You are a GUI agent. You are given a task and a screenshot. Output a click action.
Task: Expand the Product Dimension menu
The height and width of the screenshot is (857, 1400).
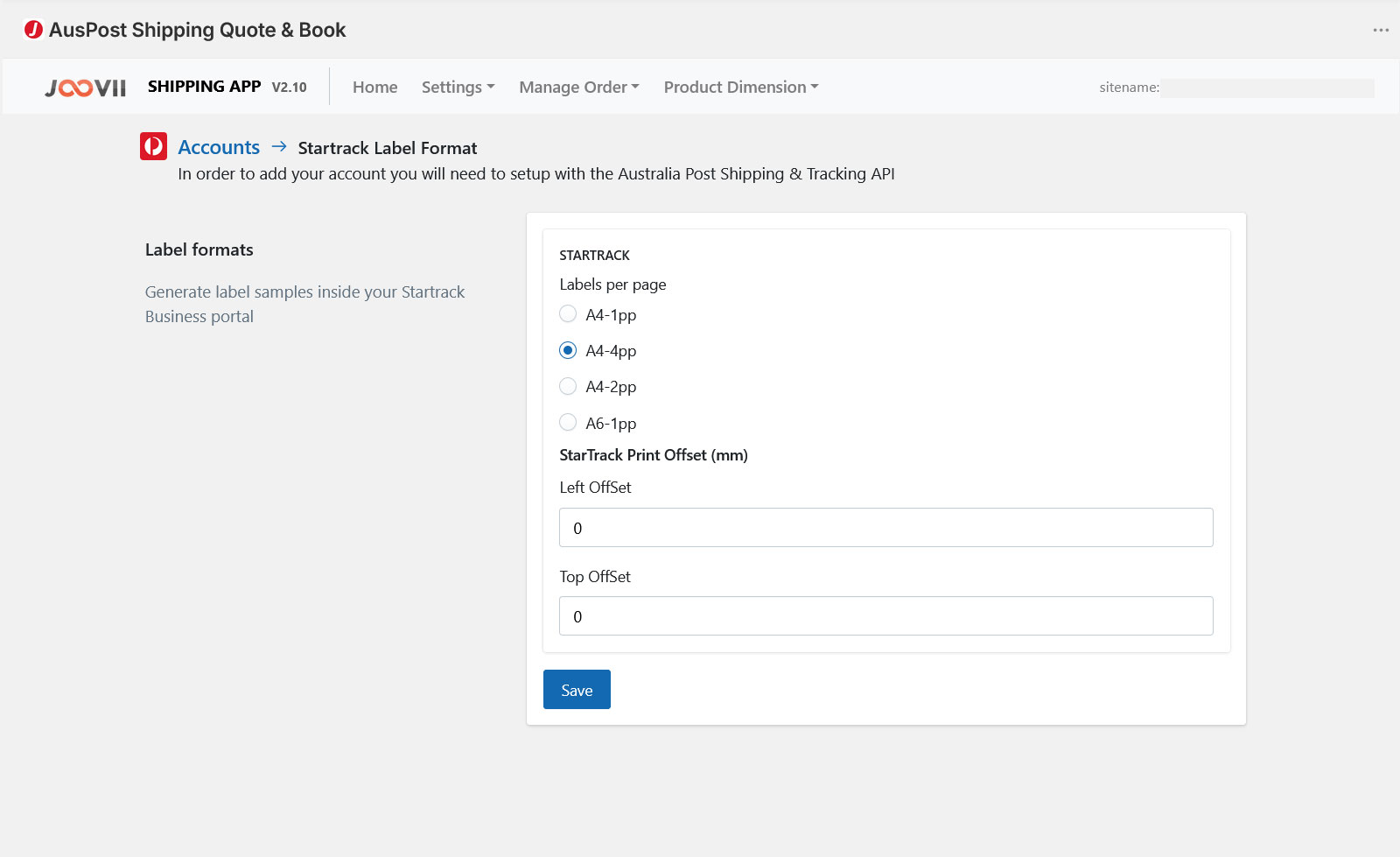click(740, 87)
